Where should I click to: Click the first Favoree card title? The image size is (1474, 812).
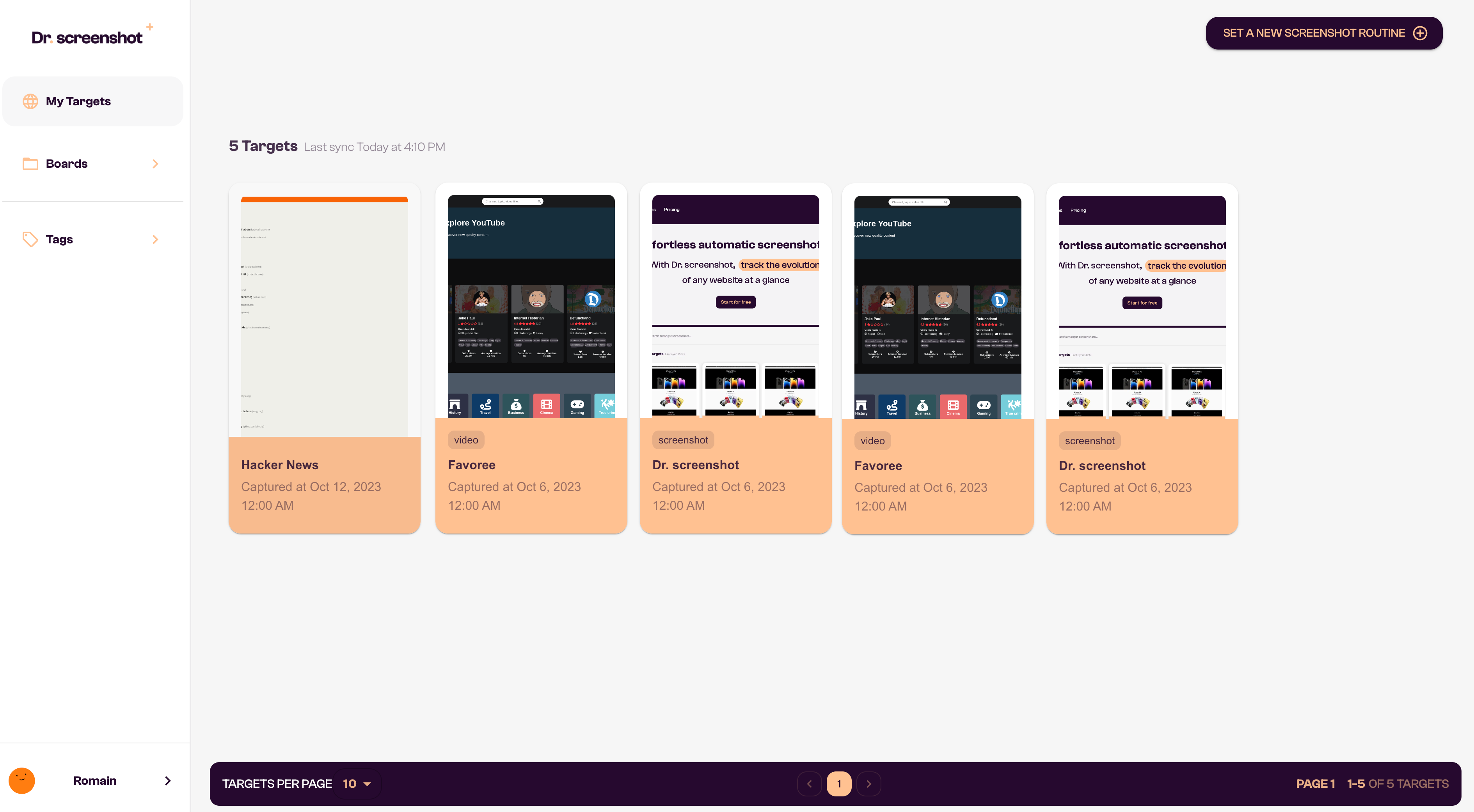(471, 465)
